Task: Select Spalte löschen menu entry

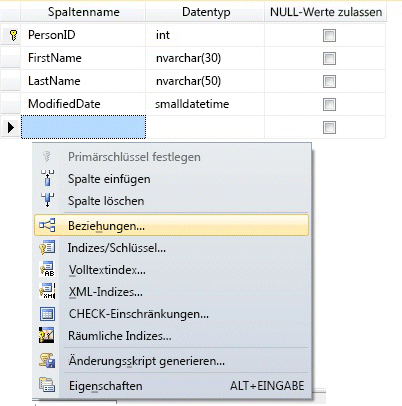Action: [x=172, y=201]
